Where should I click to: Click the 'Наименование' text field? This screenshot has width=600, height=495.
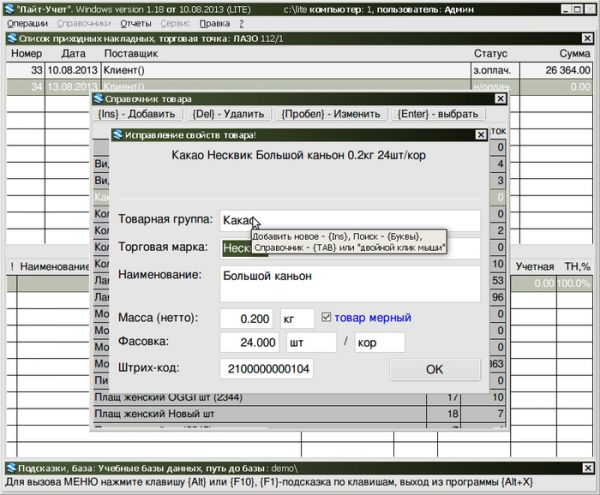coord(348,283)
